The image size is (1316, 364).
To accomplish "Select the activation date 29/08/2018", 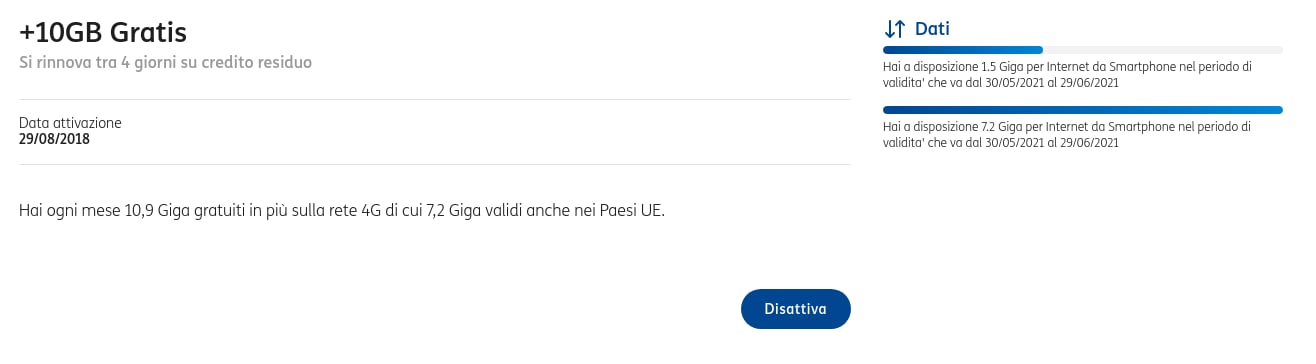I will coord(55,139).
